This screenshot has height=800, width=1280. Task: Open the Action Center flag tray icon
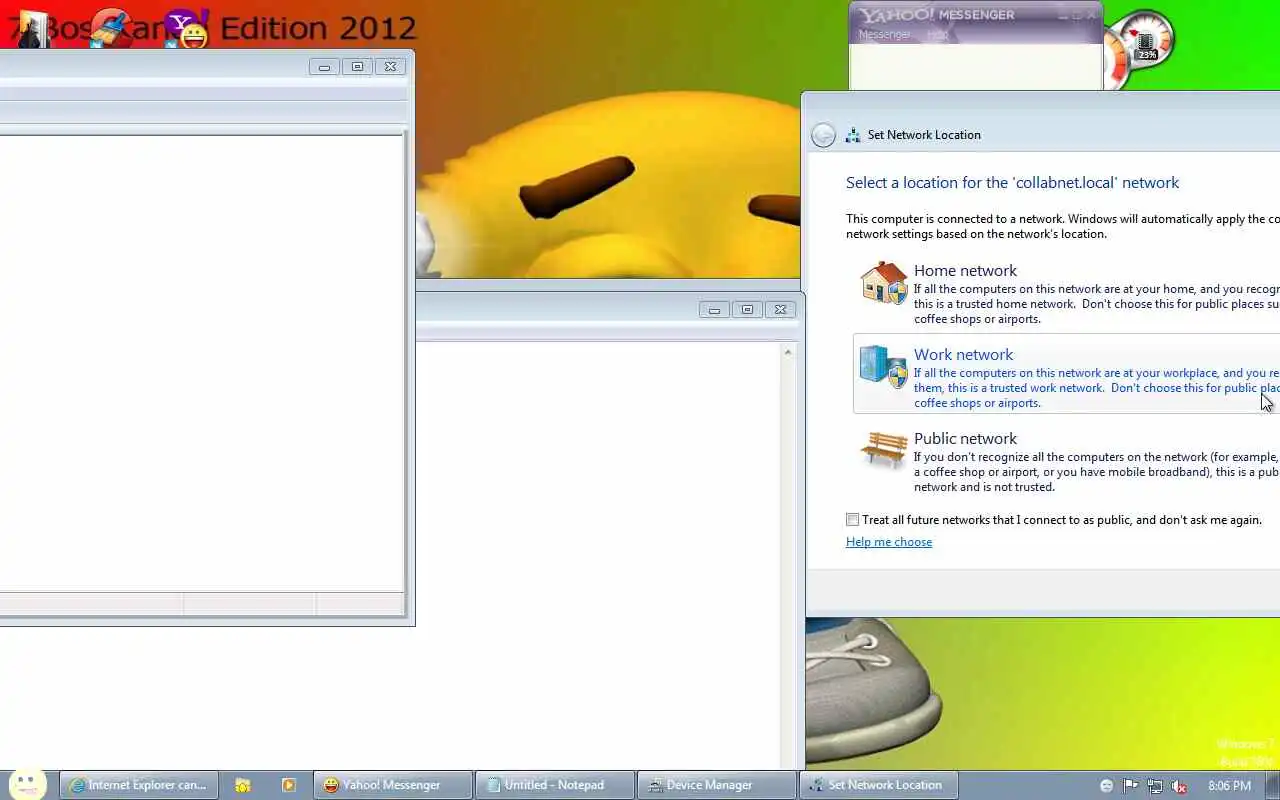(x=1131, y=786)
